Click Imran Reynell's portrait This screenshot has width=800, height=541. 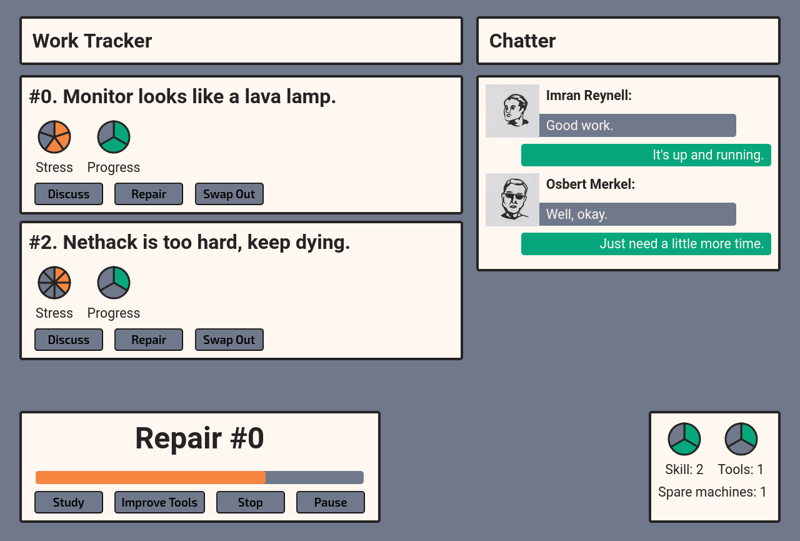tap(512, 111)
